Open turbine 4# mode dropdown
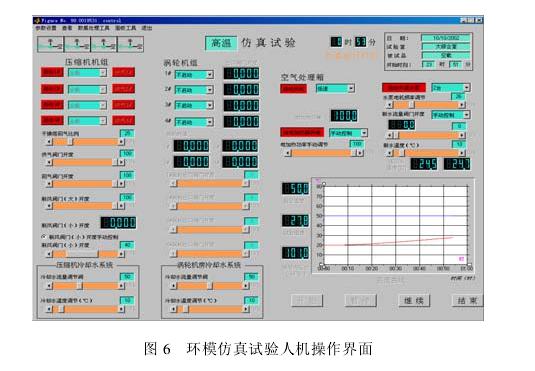 tap(194, 122)
